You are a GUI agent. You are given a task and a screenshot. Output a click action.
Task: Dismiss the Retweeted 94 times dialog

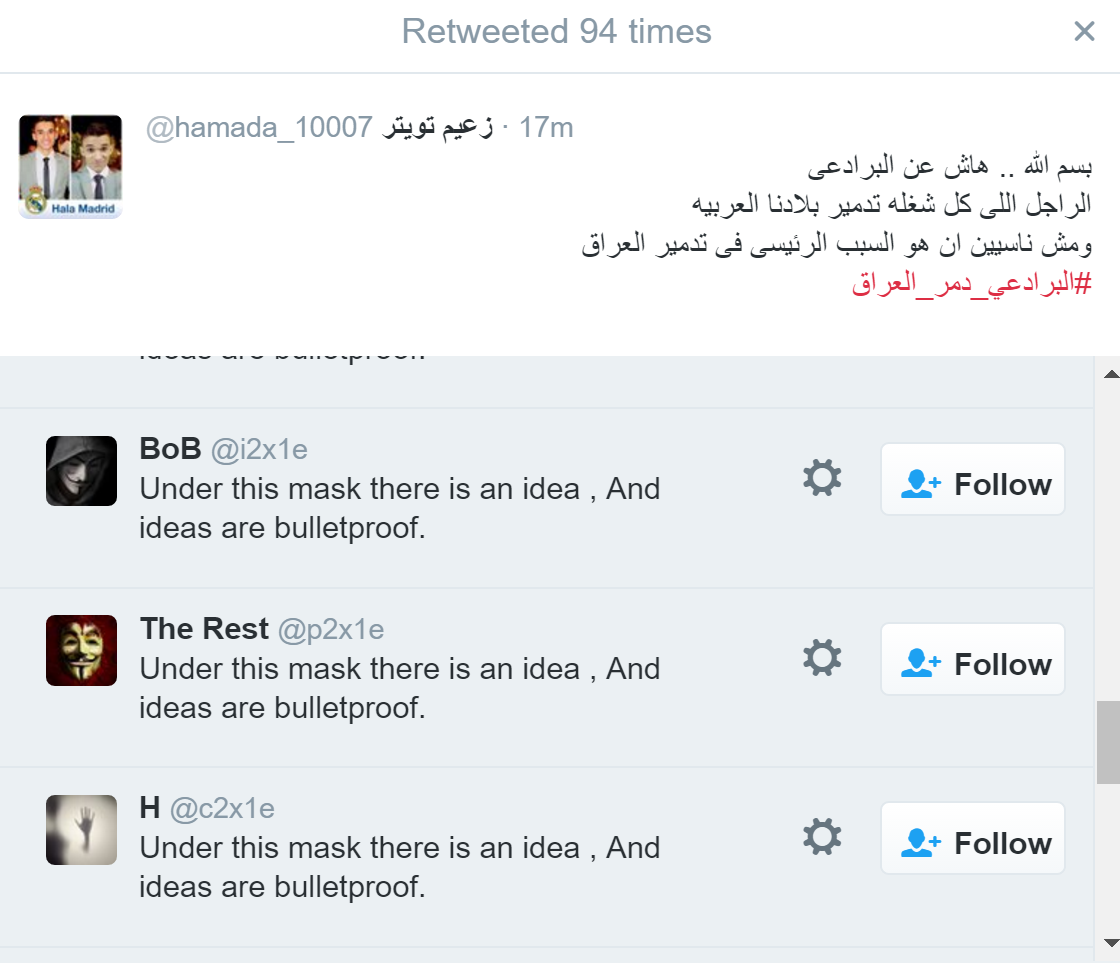point(1084,31)
